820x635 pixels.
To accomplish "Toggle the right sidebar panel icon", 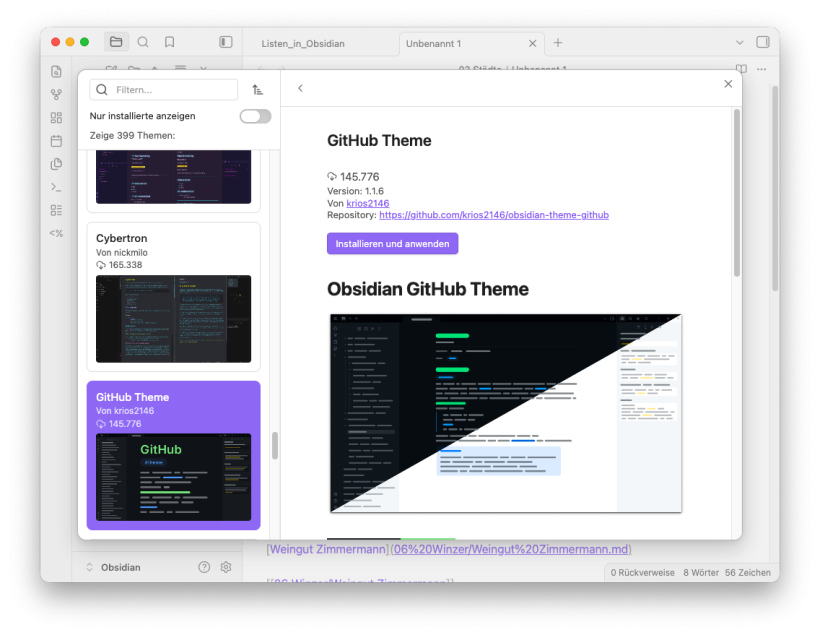I will click(763, 42).
